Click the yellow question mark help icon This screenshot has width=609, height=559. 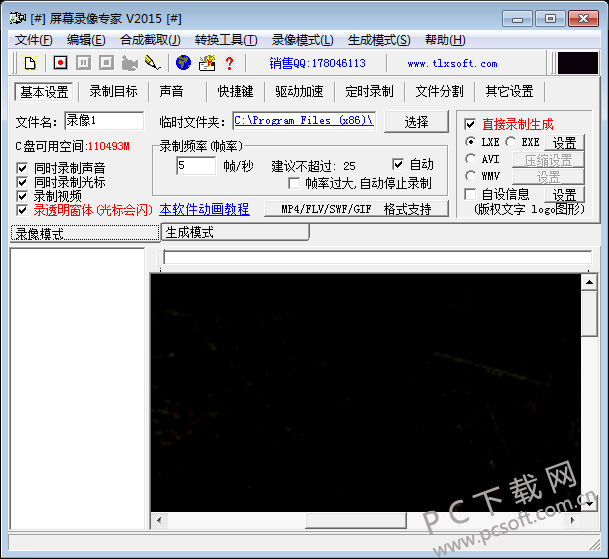coord(230,63)
